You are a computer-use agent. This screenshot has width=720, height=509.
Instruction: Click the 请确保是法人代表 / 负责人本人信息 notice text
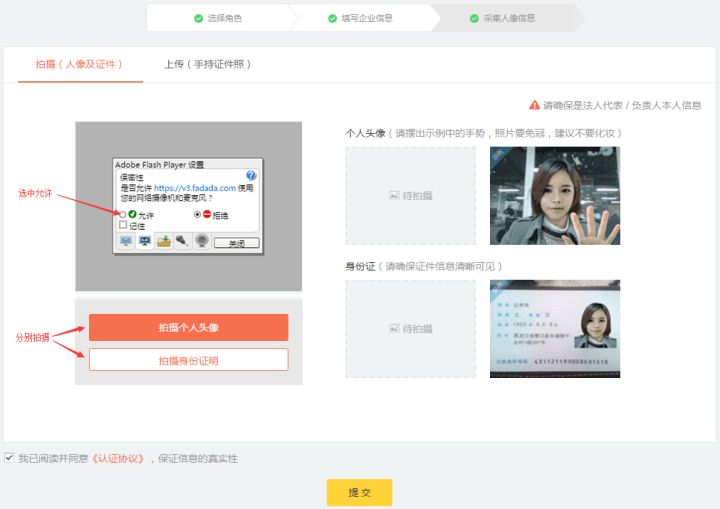622,106
